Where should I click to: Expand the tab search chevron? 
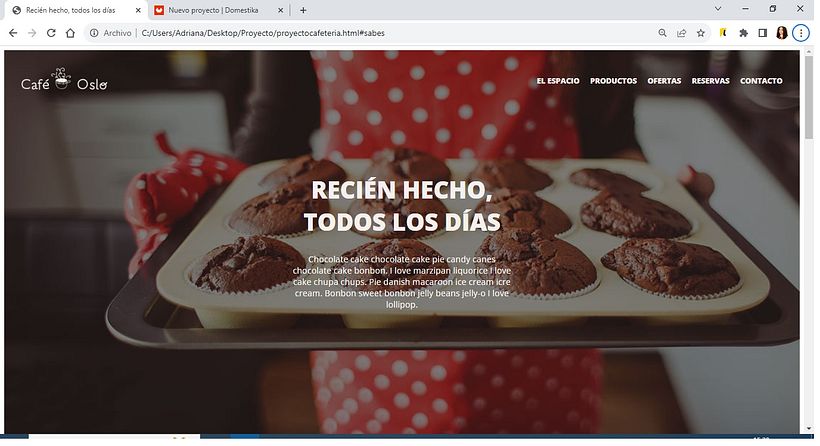pyautogui.click(x=719, y=9)
